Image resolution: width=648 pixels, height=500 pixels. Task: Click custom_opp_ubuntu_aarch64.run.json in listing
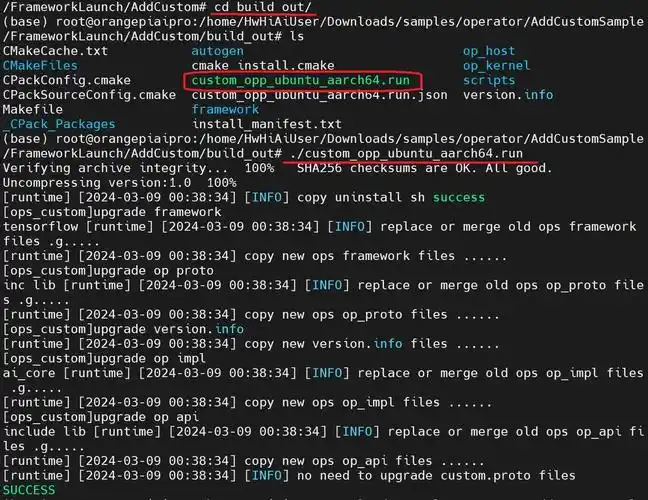coord(319,95)
